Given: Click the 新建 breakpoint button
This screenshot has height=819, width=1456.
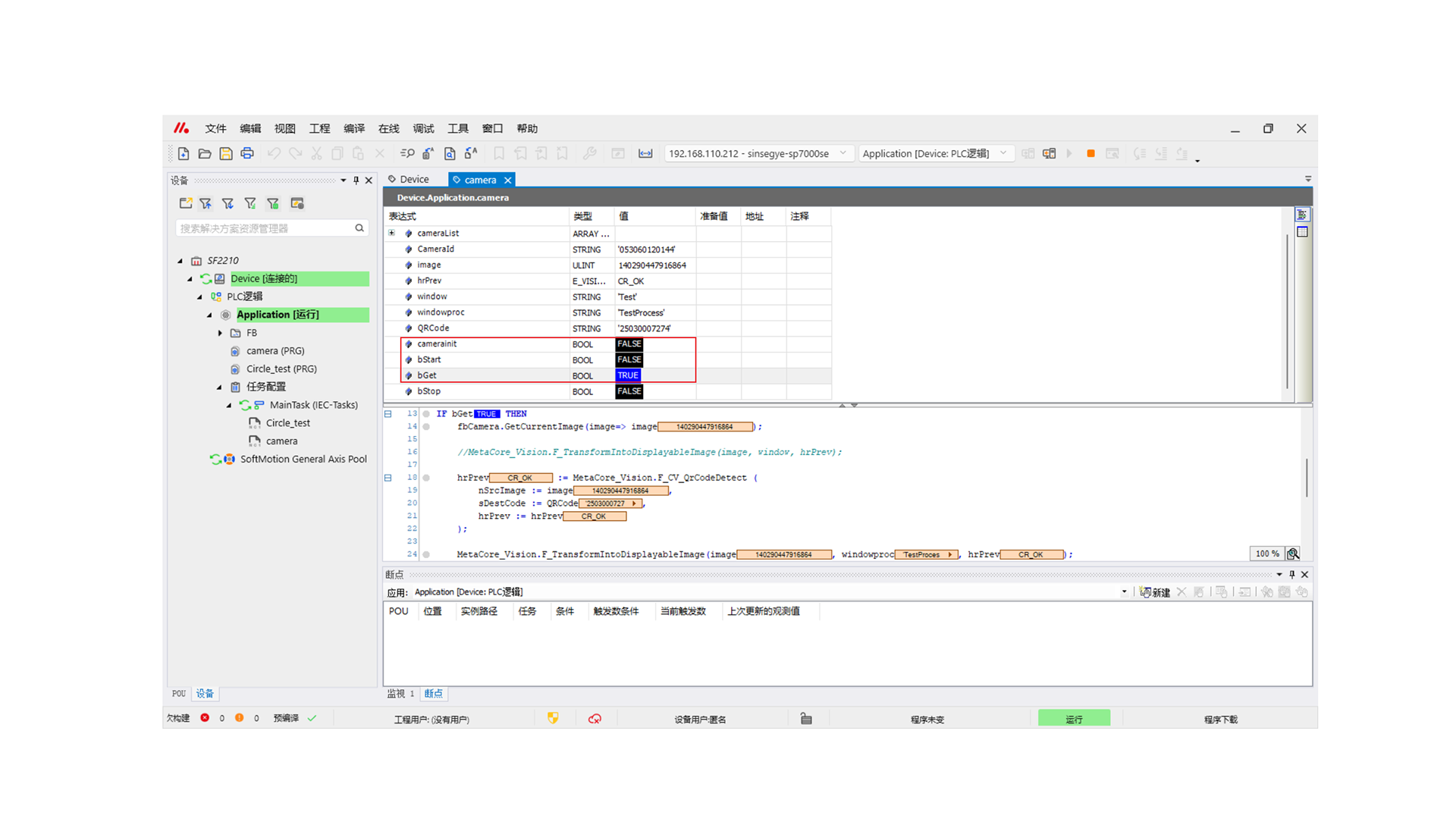Looking at the screenshot, I should click(x=1155, y=592).
